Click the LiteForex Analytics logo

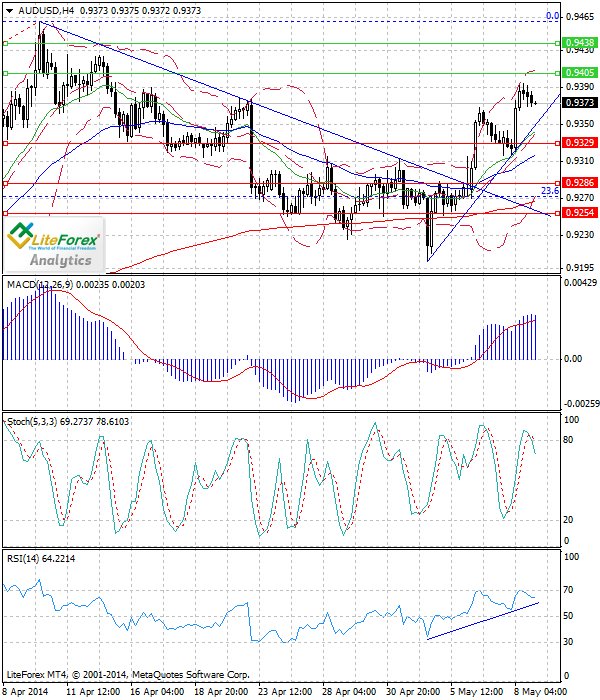coord(54,245)
